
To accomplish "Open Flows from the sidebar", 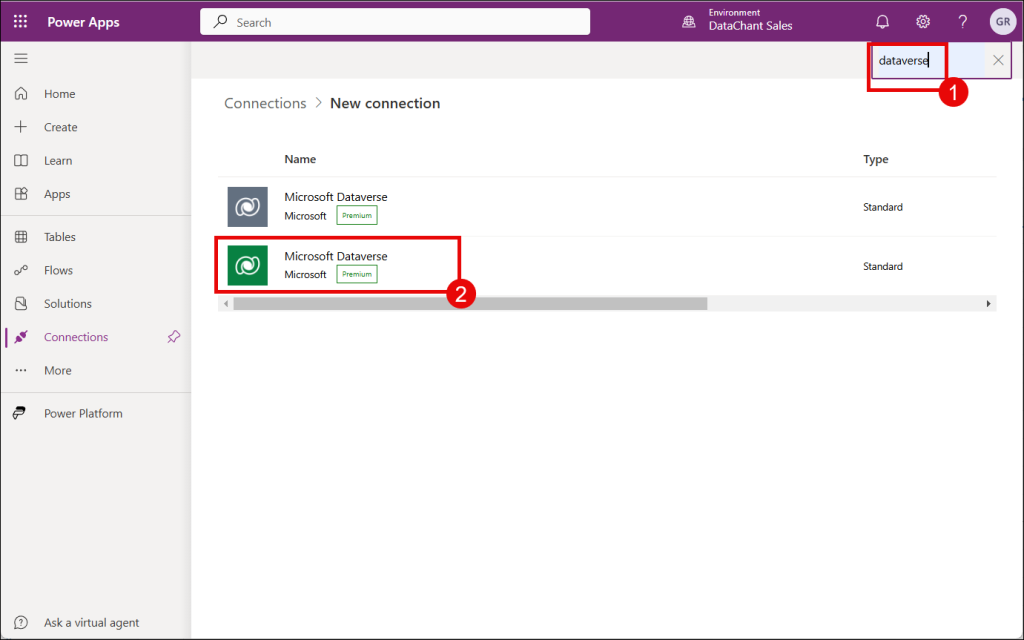I will [x=58, y=270].
